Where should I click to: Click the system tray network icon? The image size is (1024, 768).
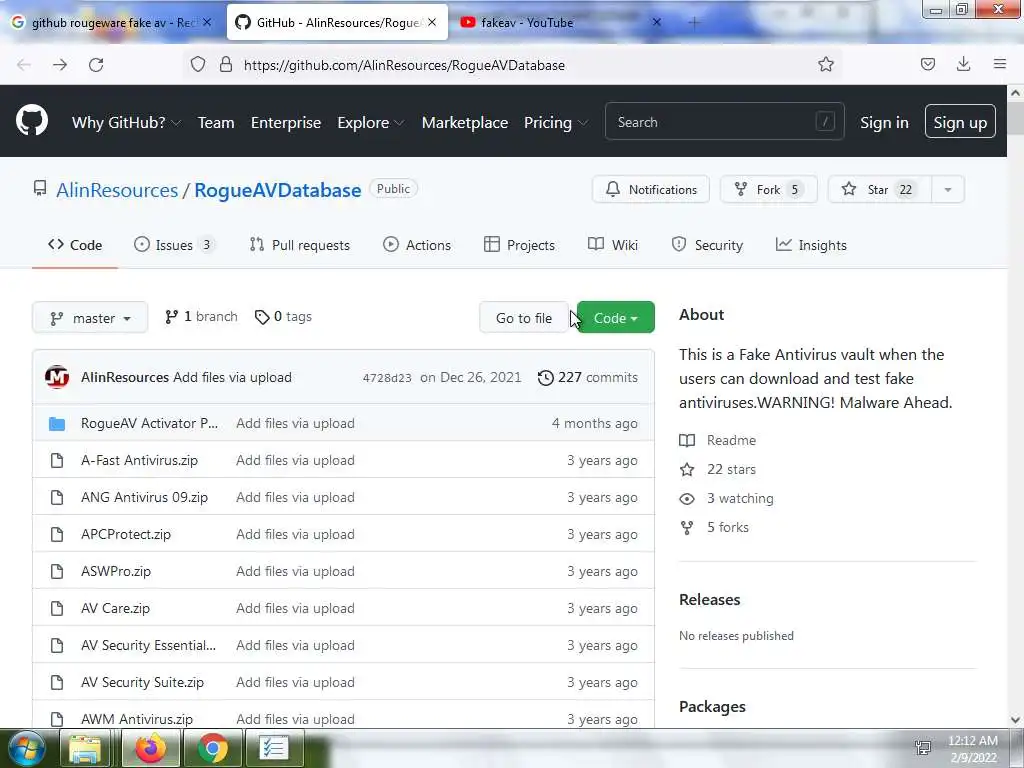[x=923, y=748]
